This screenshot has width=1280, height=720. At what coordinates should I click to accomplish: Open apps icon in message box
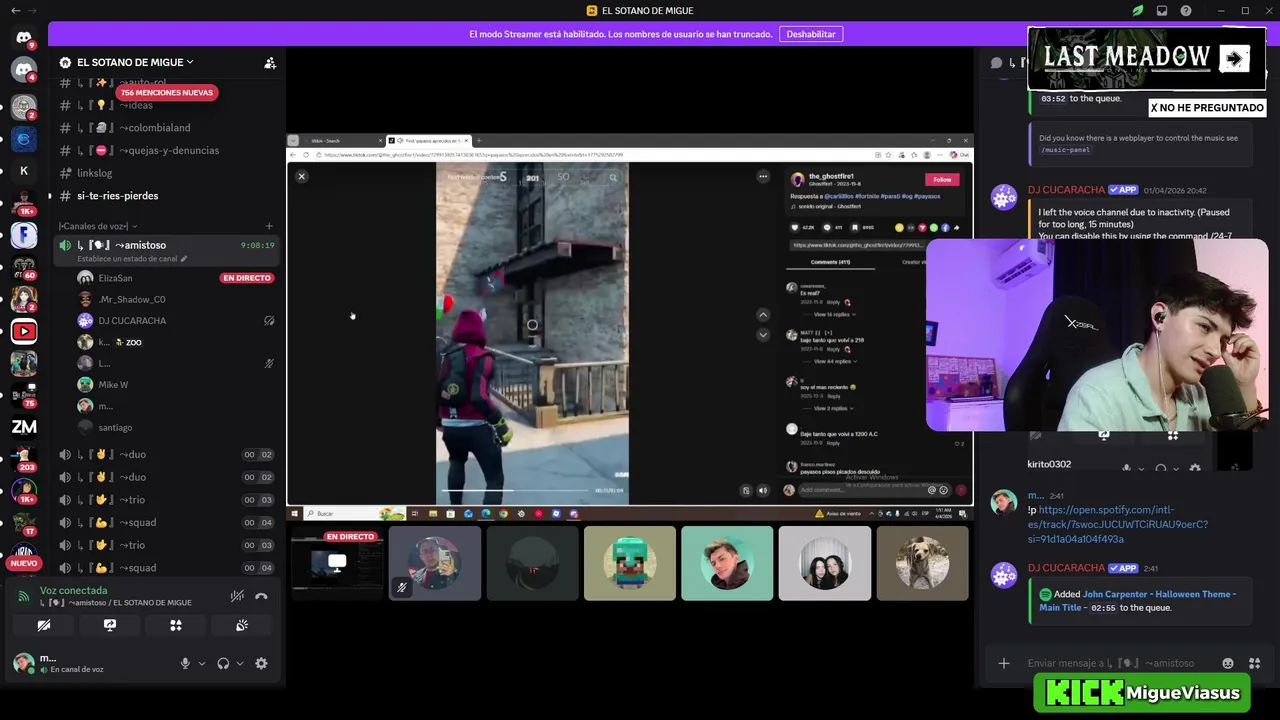(1255, 663)
